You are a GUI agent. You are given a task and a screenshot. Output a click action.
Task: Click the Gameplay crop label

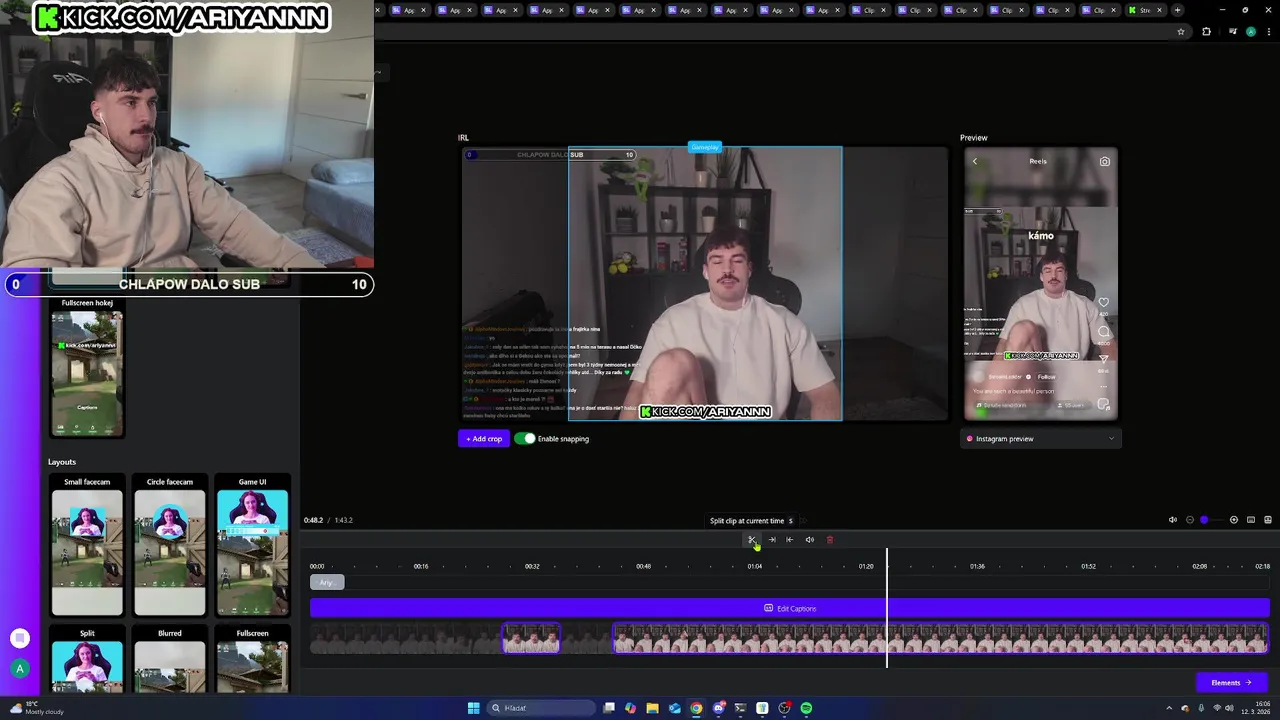705,147
